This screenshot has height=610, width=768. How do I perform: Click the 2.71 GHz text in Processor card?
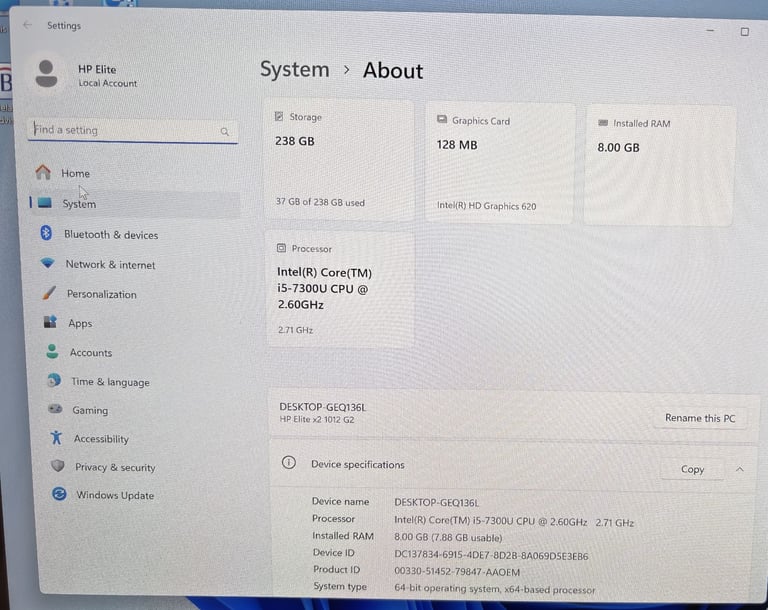tap(295, 330)
